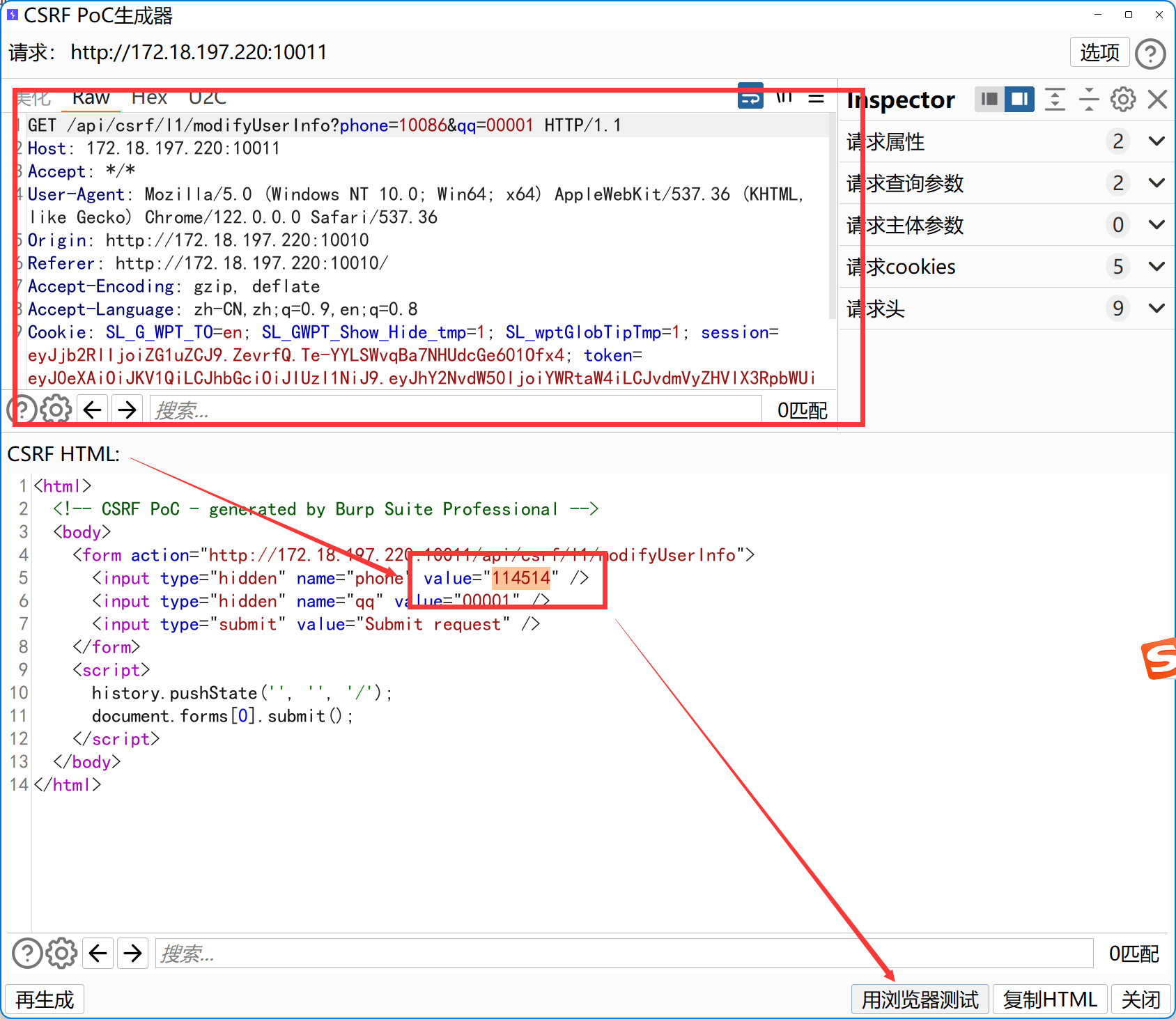Open the request editor hamburger menu
This screenshot has height=1019, width=1176.
pos(816,98)
